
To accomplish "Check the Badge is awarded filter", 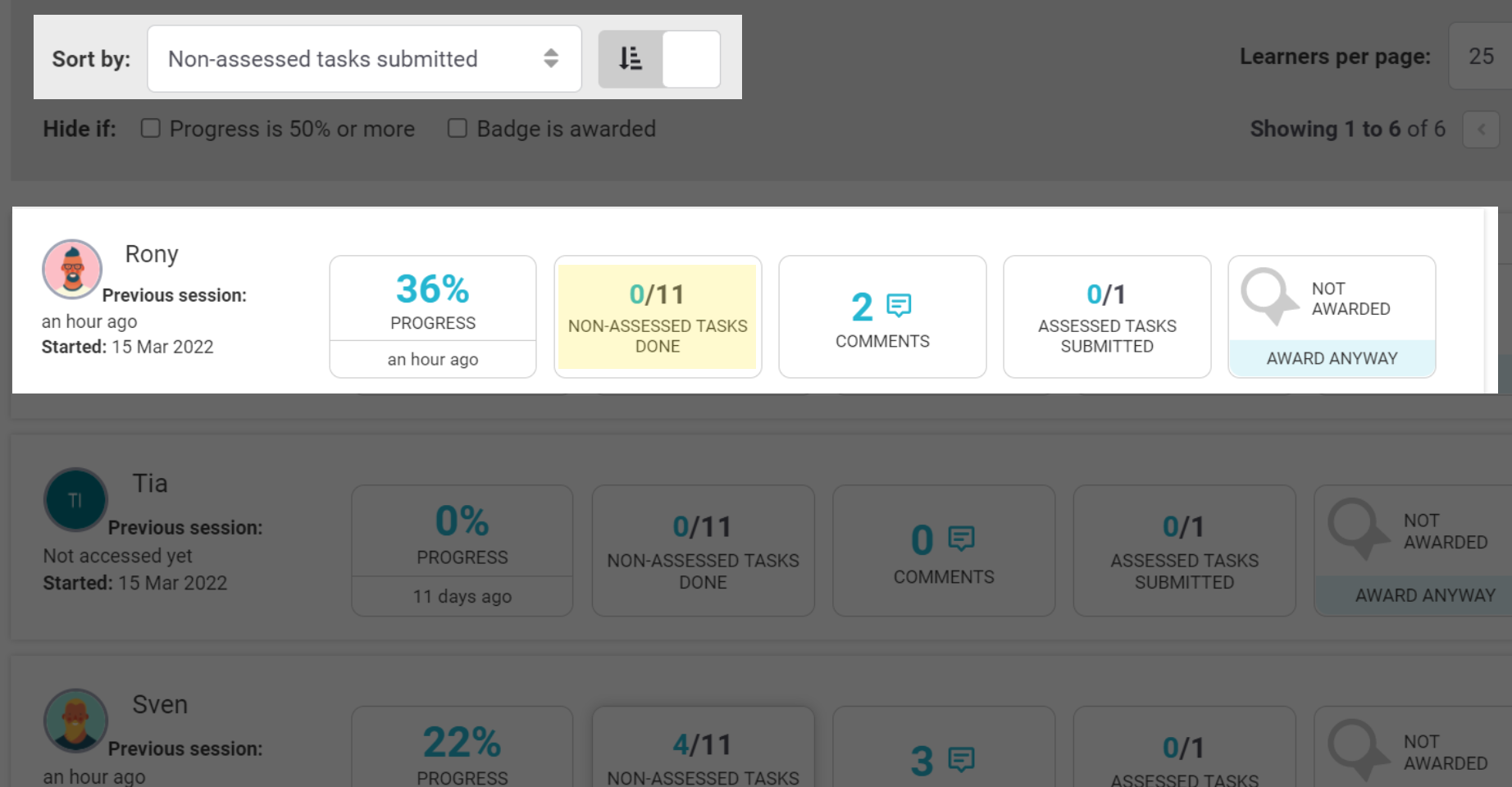I will click(x=457, y=129).
